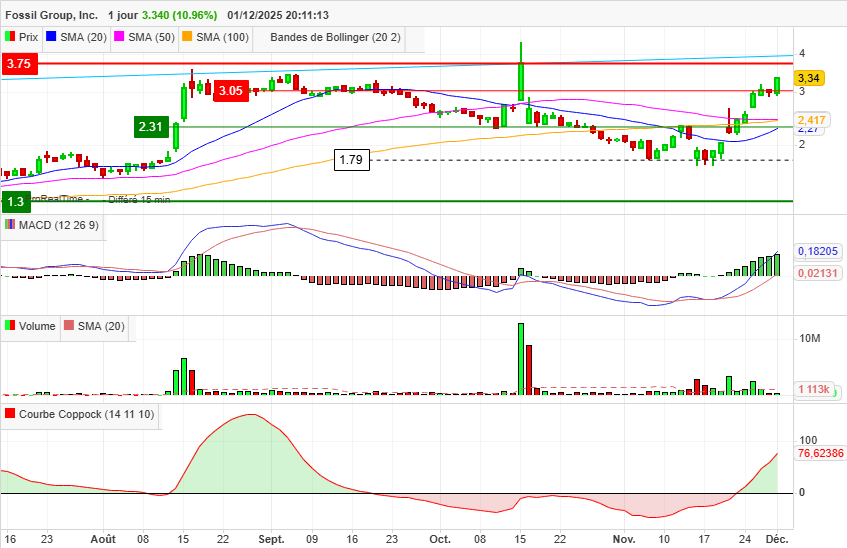Click the SMA (20) price legend label
Viewport: 847px width, 548px height.
point(83,37)
